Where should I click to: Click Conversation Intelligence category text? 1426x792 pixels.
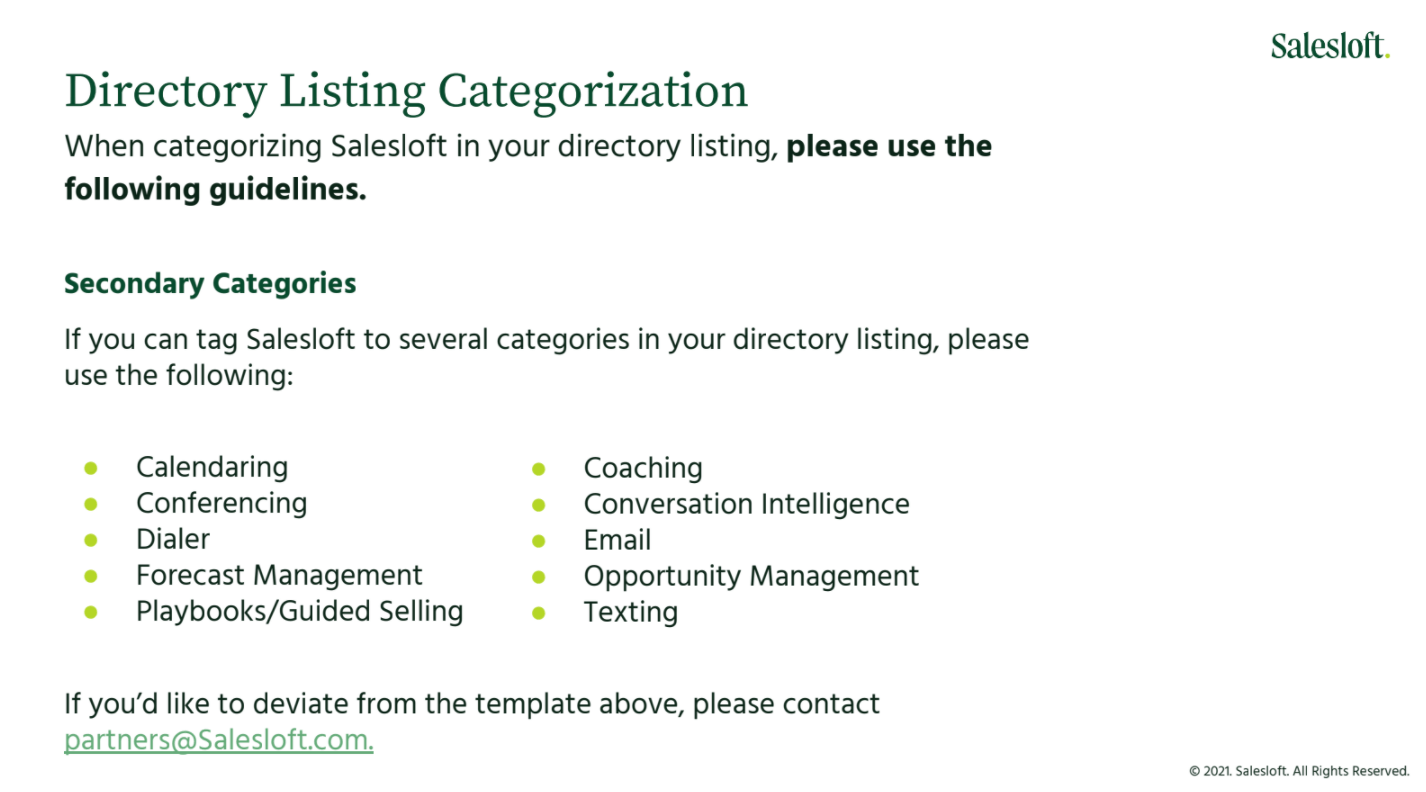pos(747,504)
